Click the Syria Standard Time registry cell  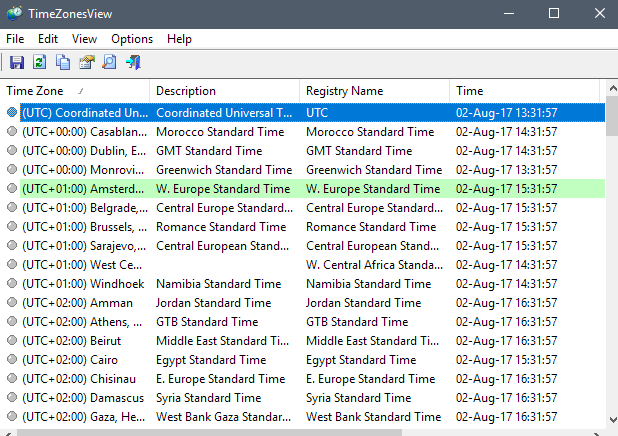pos(359,398)
